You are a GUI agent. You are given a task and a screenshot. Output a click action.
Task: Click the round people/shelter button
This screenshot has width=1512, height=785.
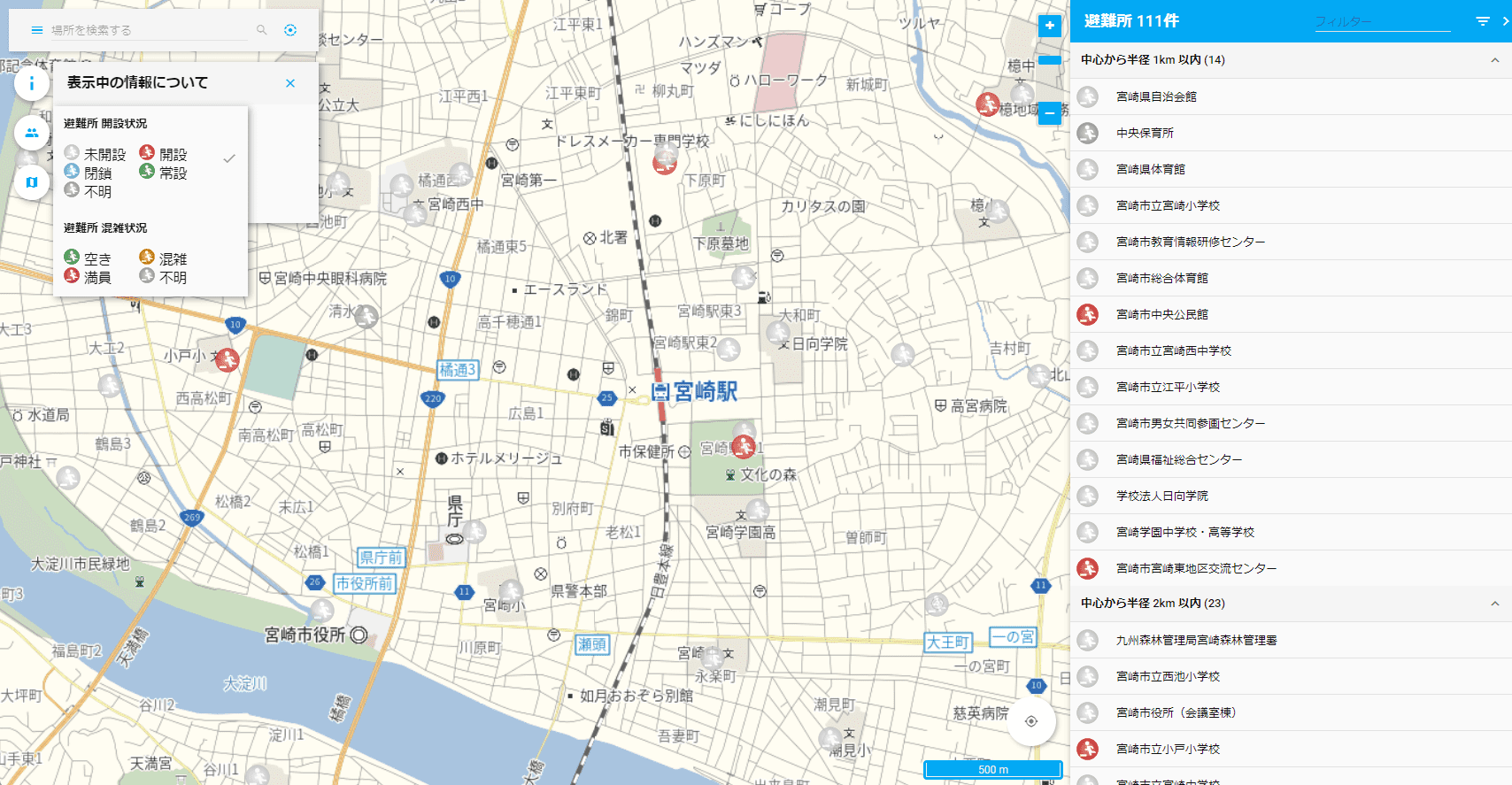tap(32, 133)
